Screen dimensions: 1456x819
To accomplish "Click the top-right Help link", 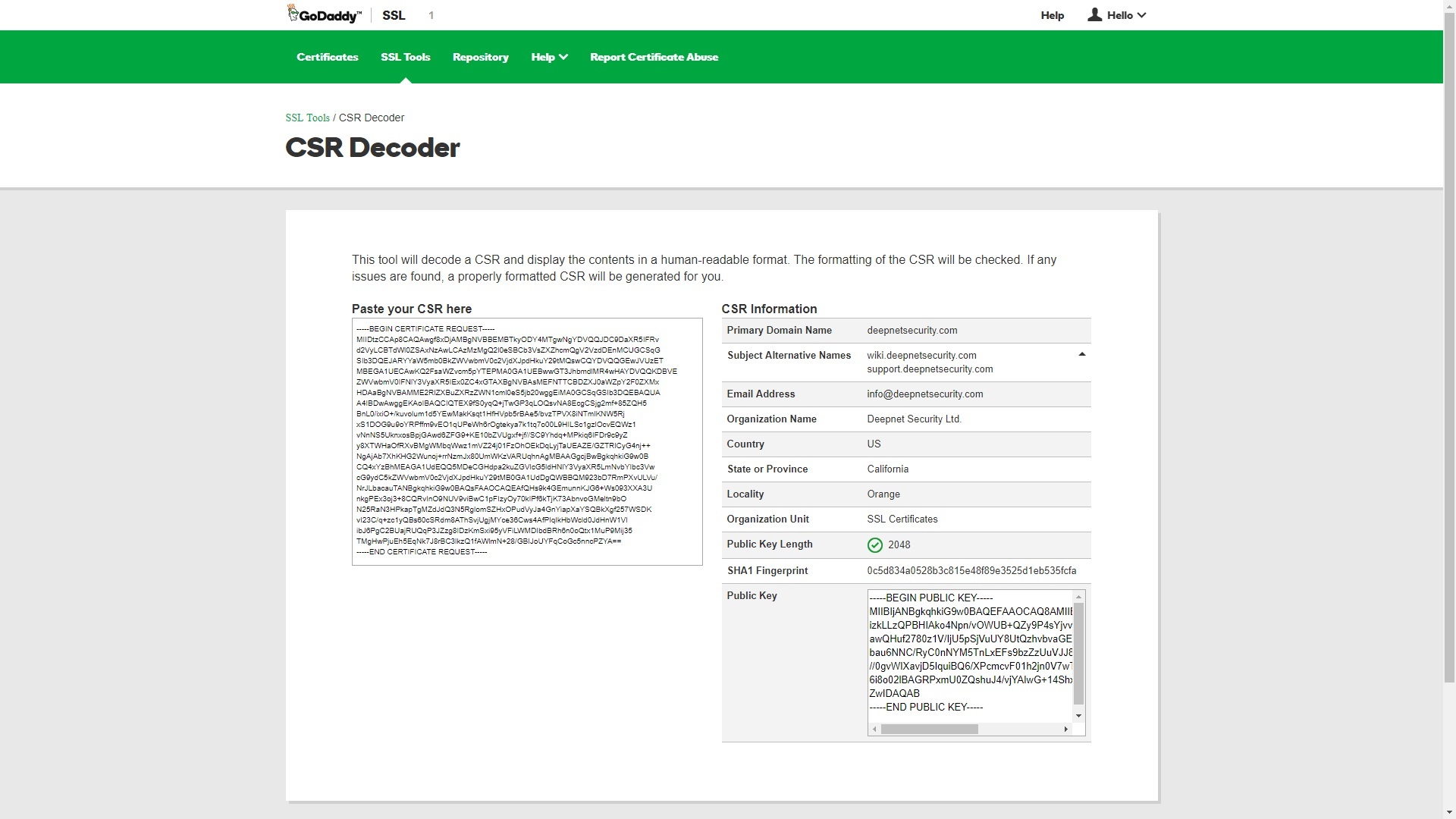I will point(1052,15).
